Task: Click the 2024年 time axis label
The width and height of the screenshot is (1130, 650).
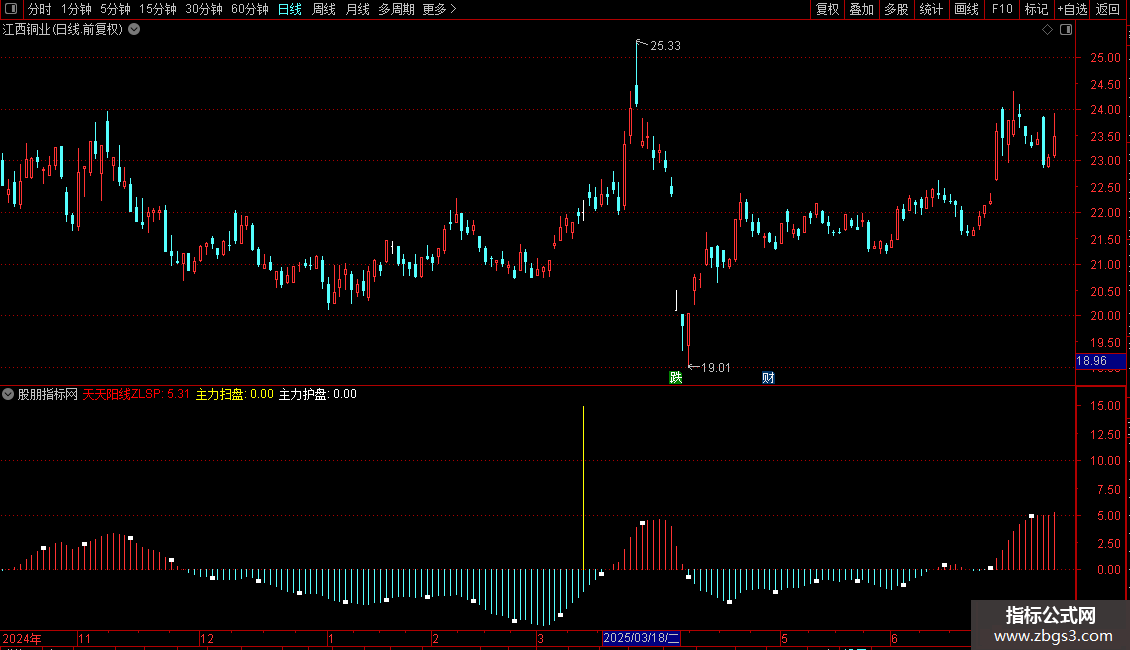Action: point(22,638)
